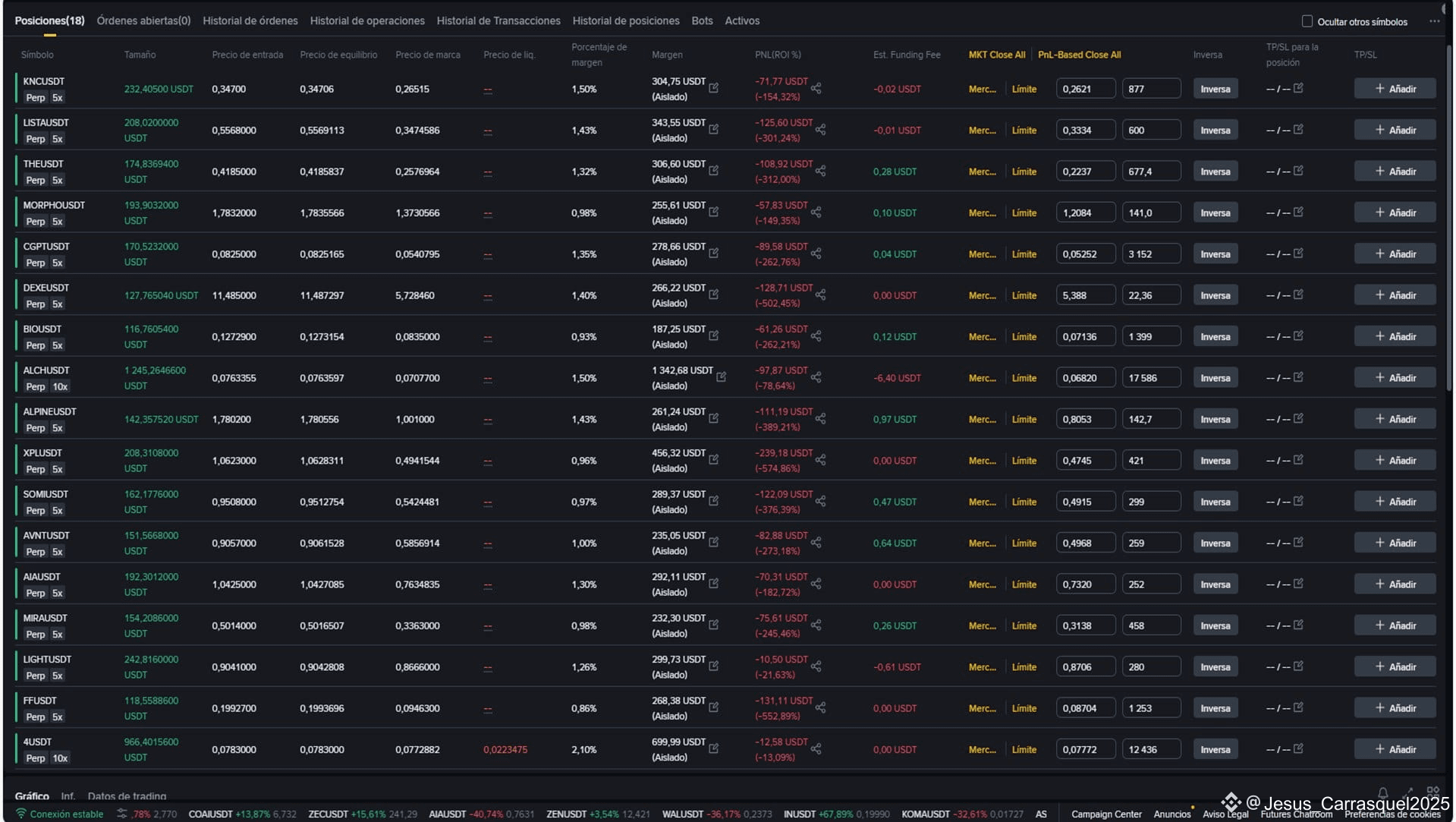Switch to Activos tab
The image size is (1456, 822).
[742, 20]
